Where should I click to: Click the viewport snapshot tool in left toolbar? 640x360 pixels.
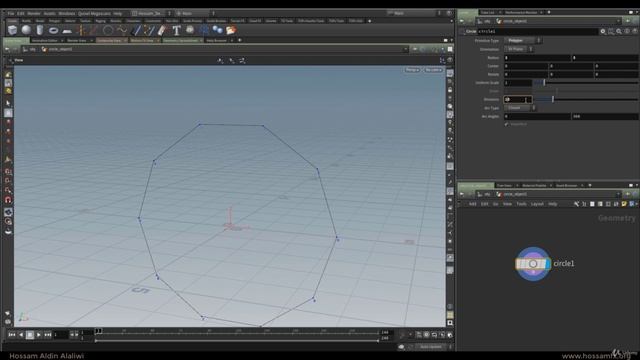tap(8, 83)
